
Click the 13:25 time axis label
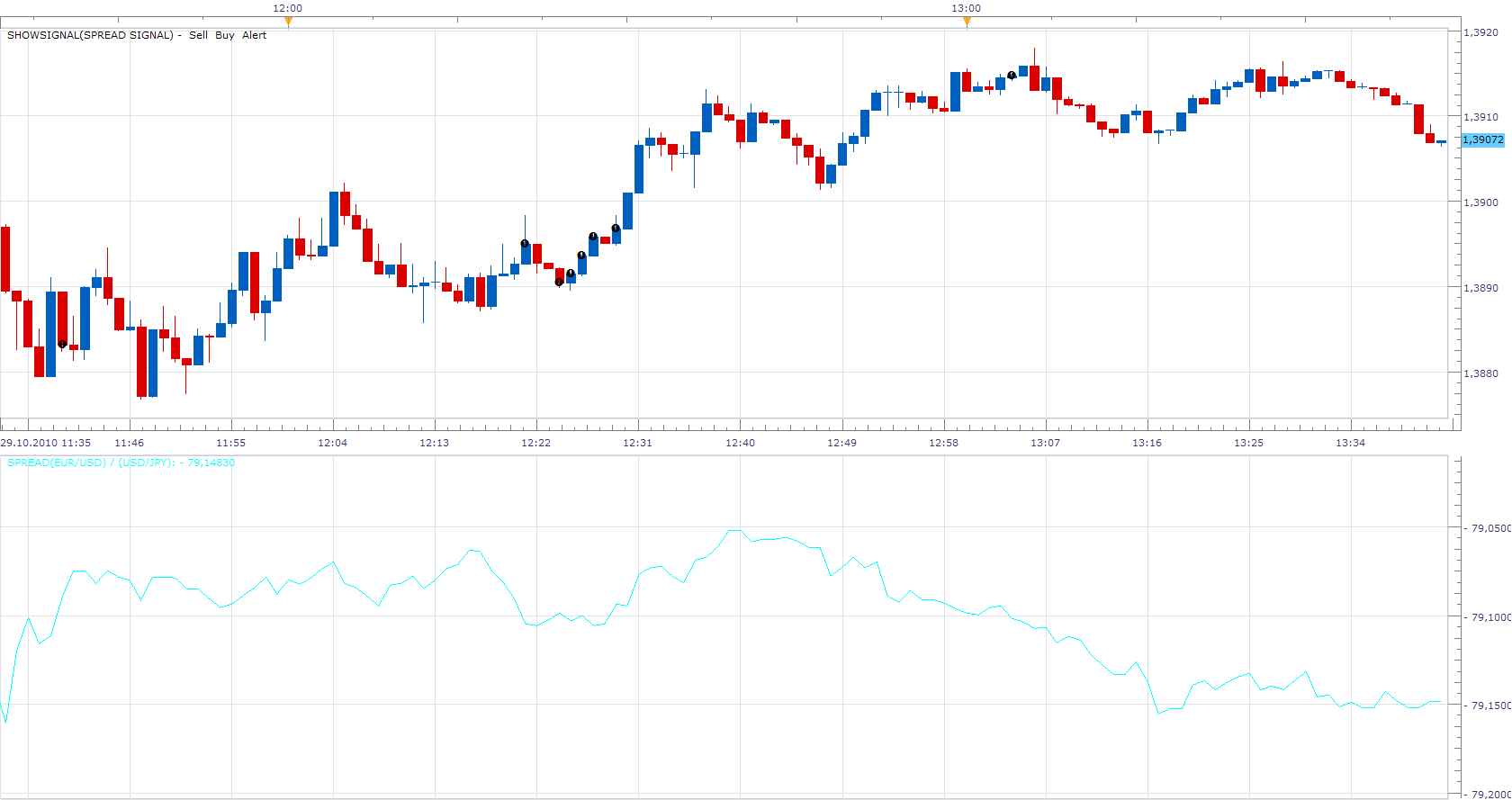coord(1248,443)
